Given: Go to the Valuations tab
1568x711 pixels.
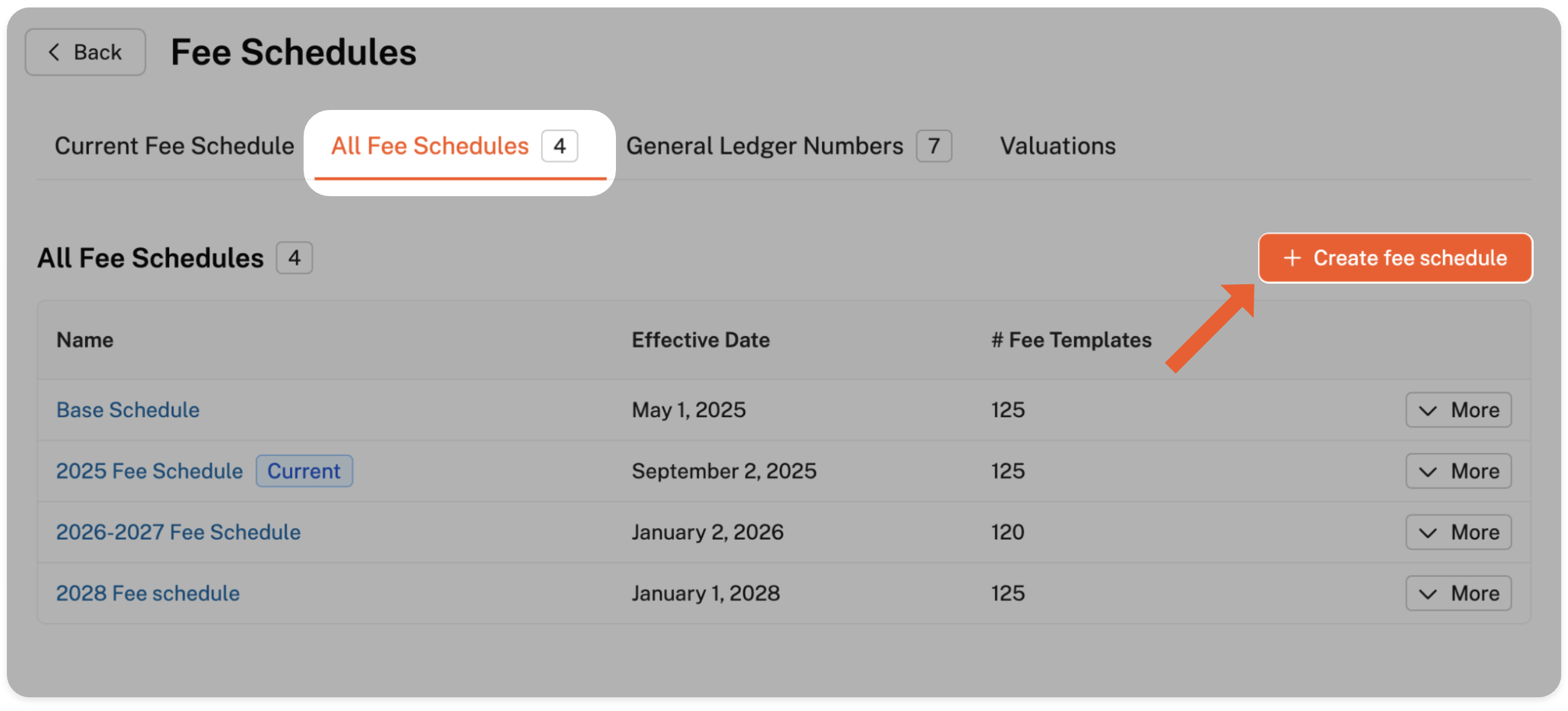Looking at the screenshot, I should pos(1058,146).
